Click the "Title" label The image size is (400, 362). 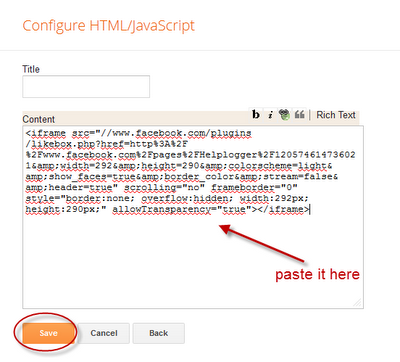[31, 69]
